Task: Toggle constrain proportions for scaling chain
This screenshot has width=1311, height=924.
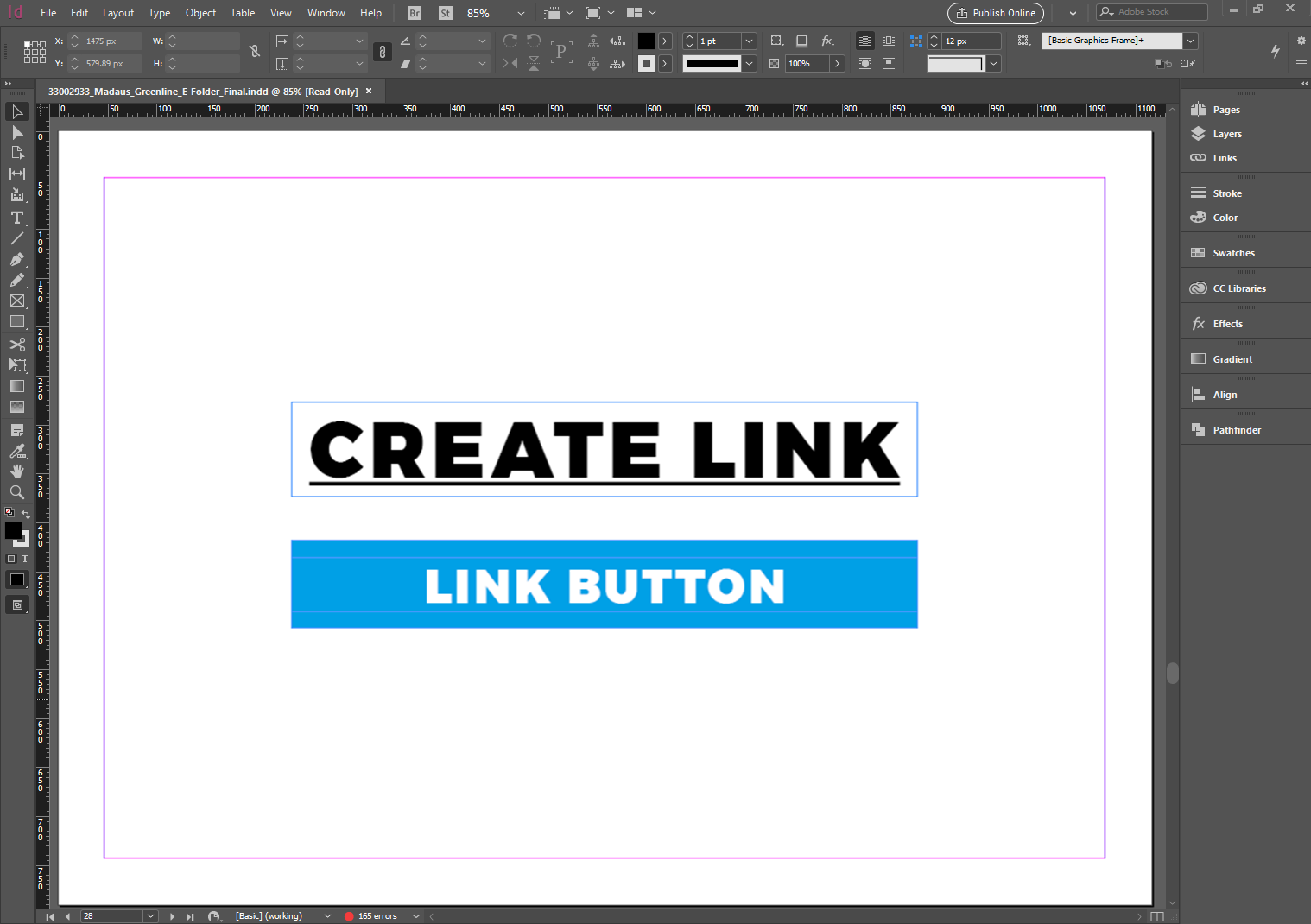Action: (383, 52)
